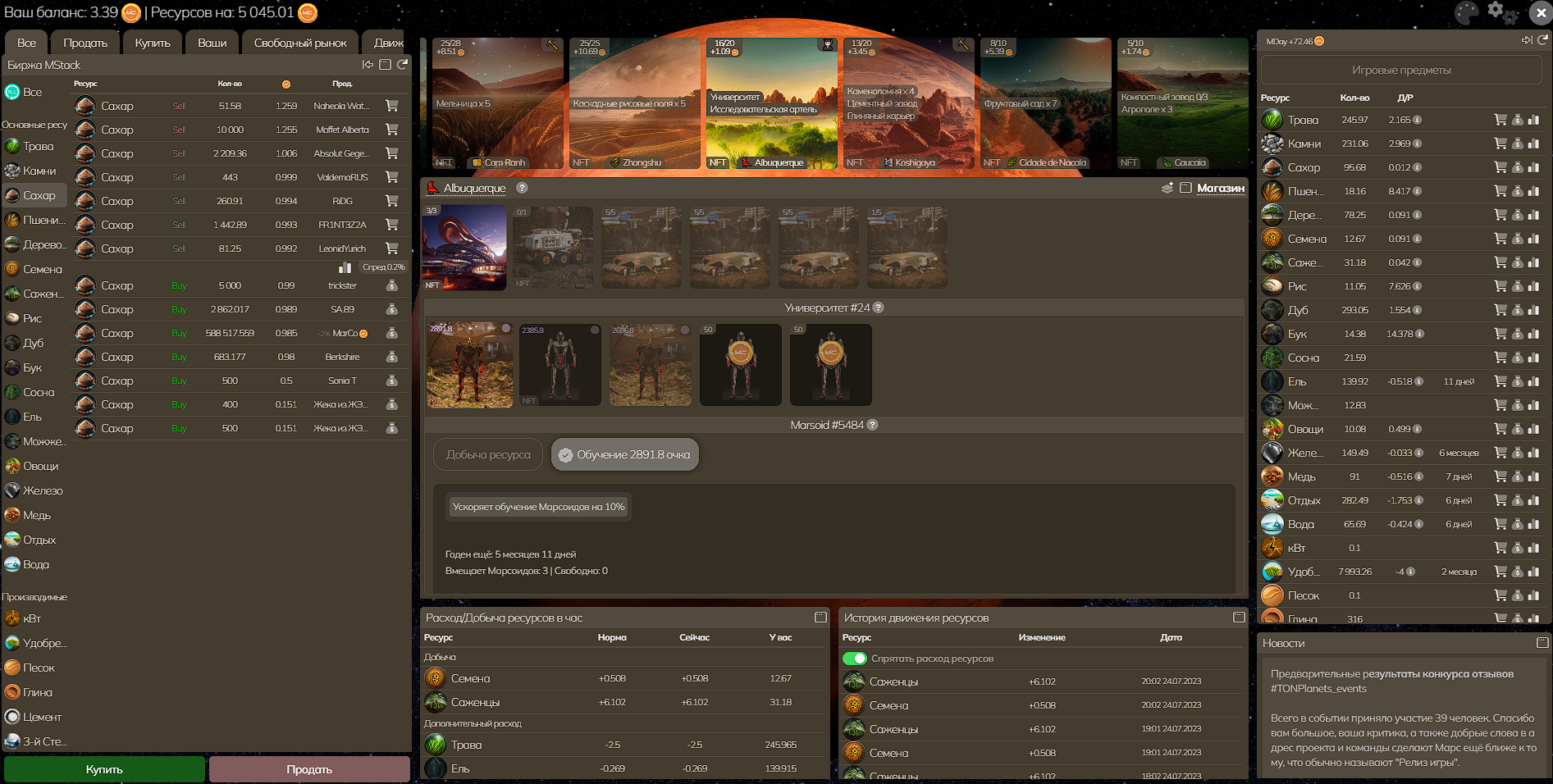Open the chart icon in Медь inventory row
The width and height of the screenshot is (1553, 784).
coord(1533,476)
